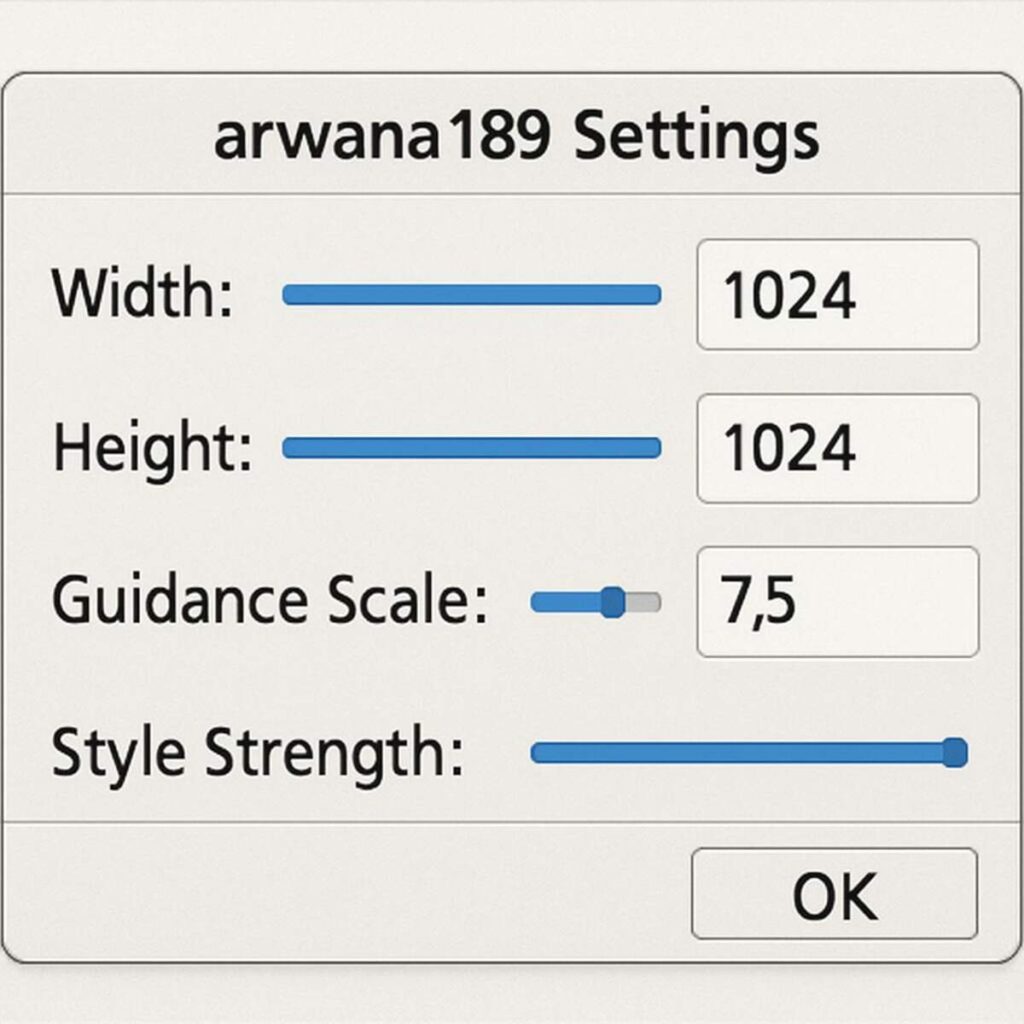Click the empty footer area beside OK

tap(346, 892)
